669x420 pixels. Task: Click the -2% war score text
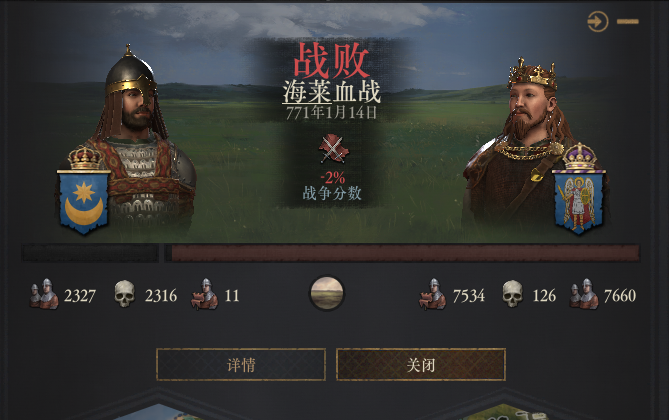333,178
